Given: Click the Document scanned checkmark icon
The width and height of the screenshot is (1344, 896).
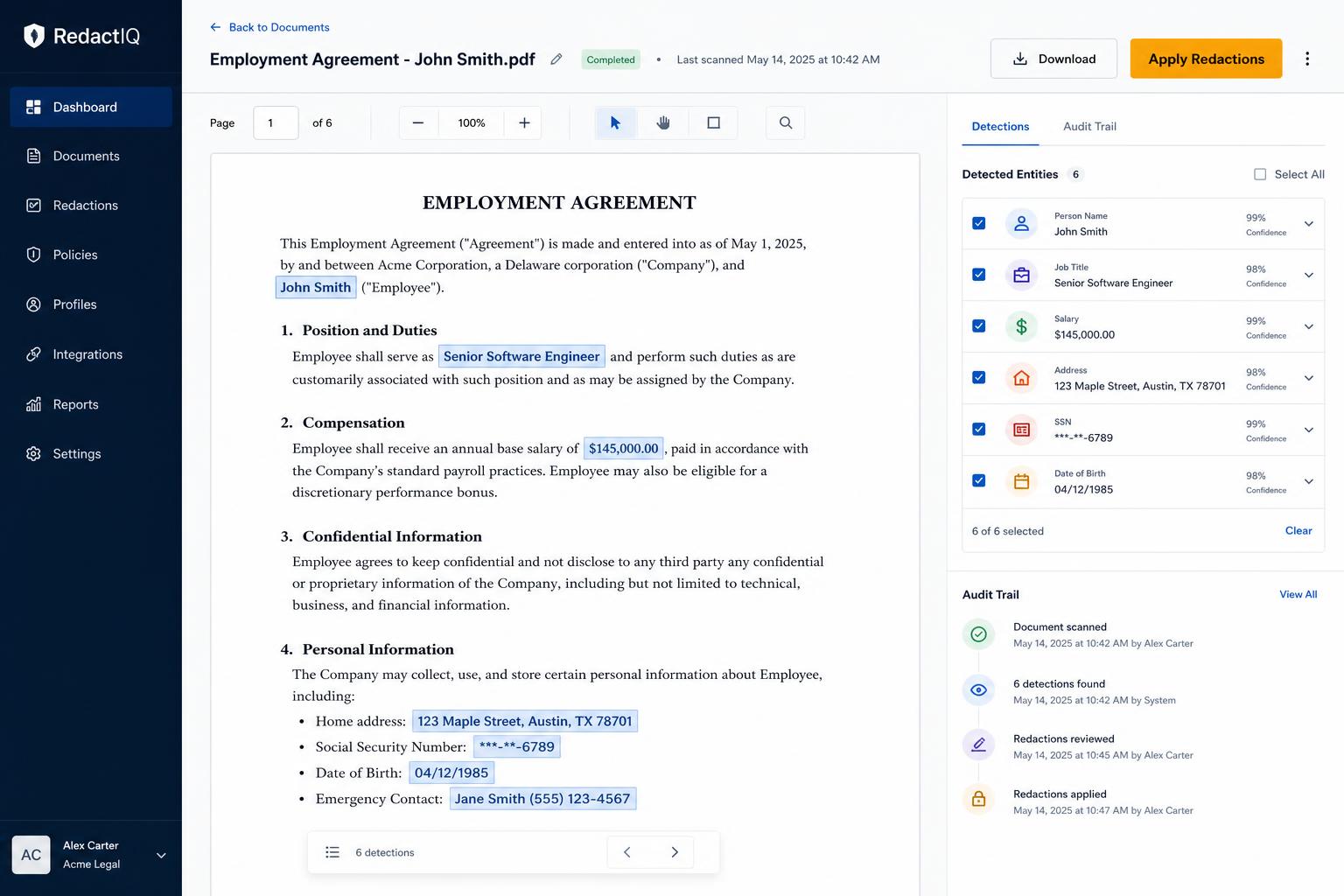Looking at the screenshot, I should coord(978,634).
